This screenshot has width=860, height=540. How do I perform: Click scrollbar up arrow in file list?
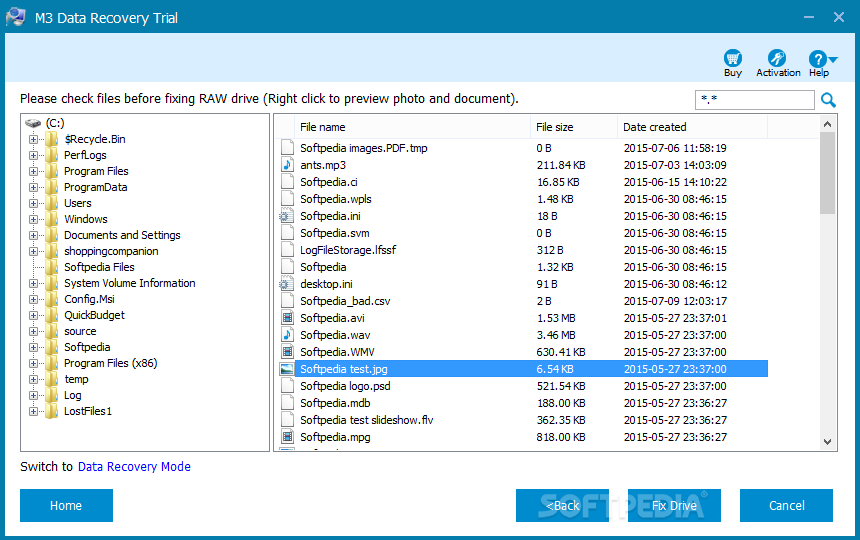(x=828, y=124)
